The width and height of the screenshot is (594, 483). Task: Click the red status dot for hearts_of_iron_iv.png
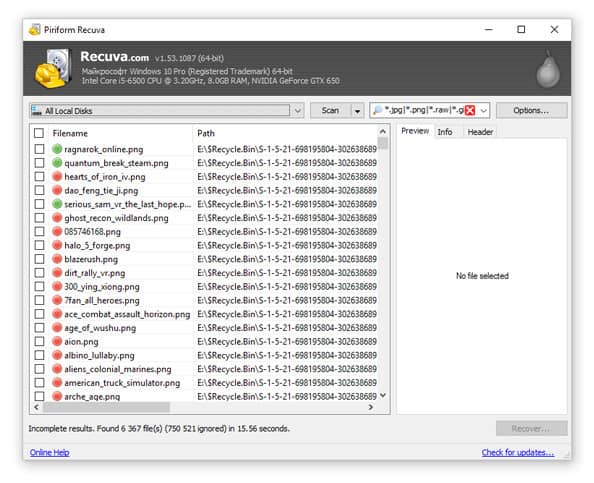click(x=57, y=177)
